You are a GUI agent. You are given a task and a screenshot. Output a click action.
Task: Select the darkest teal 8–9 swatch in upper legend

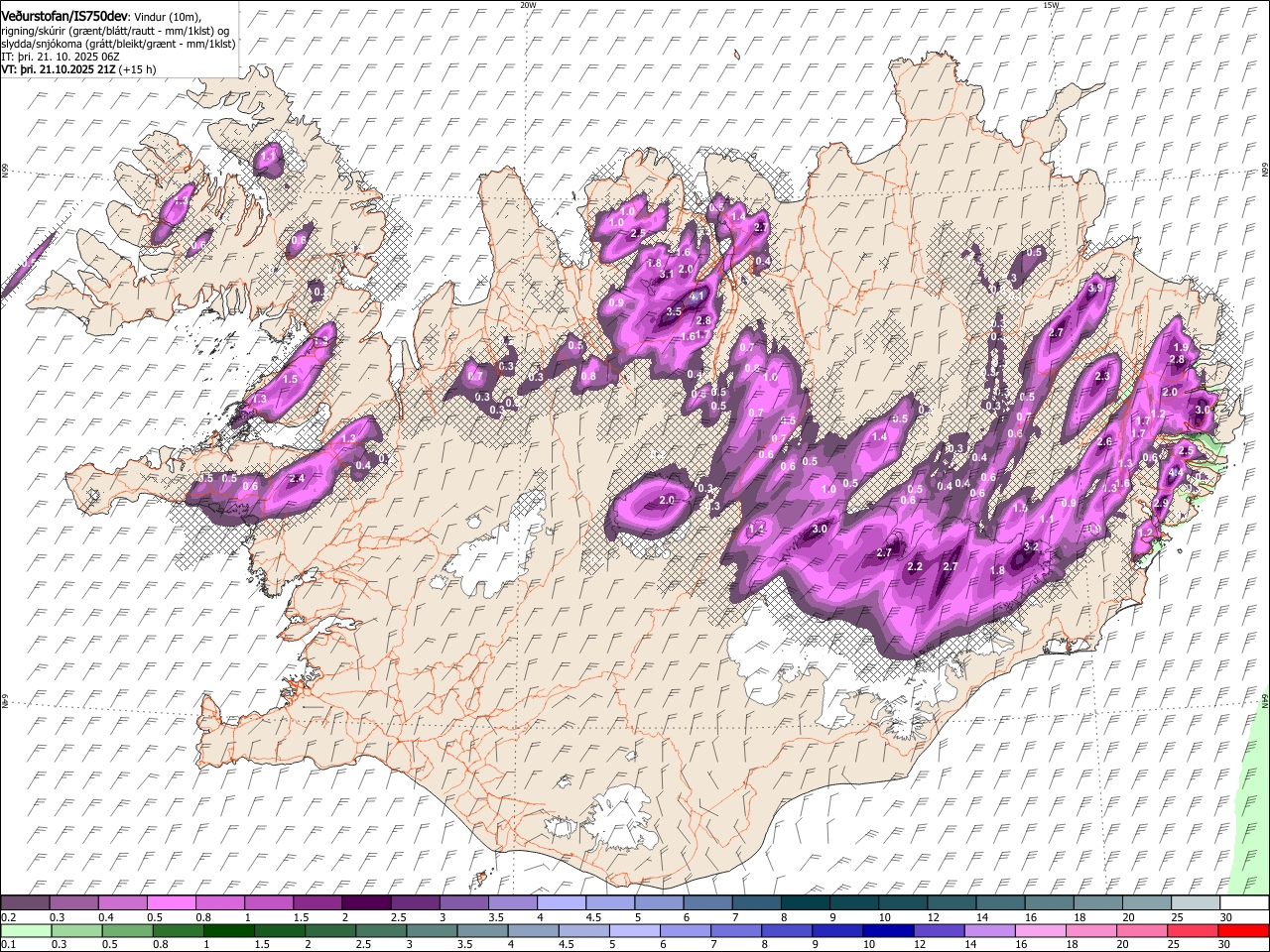click(x=806, y=903)
